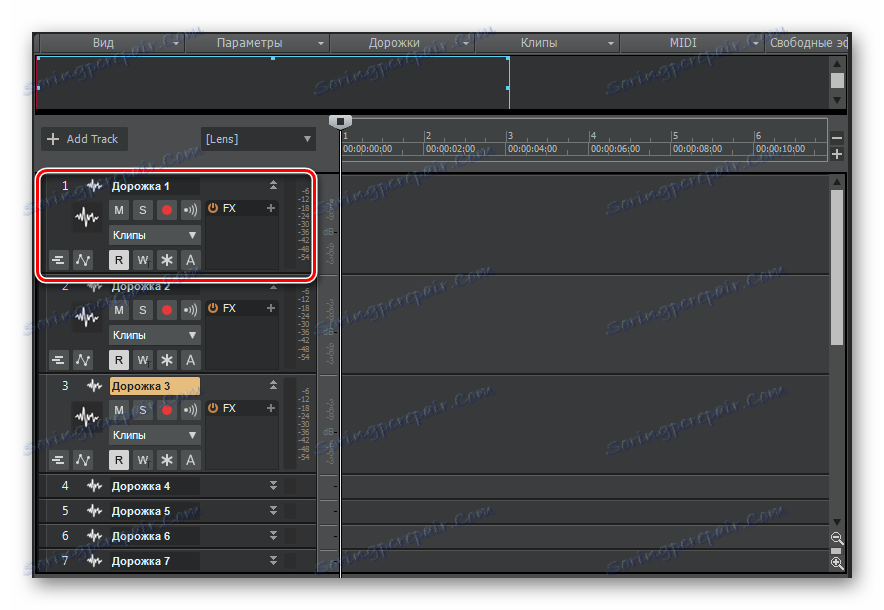884x610 pixels.
Task: Toggle automation read R on Дорожка 1
Action: pyautogui.click(x=119, y=260)
